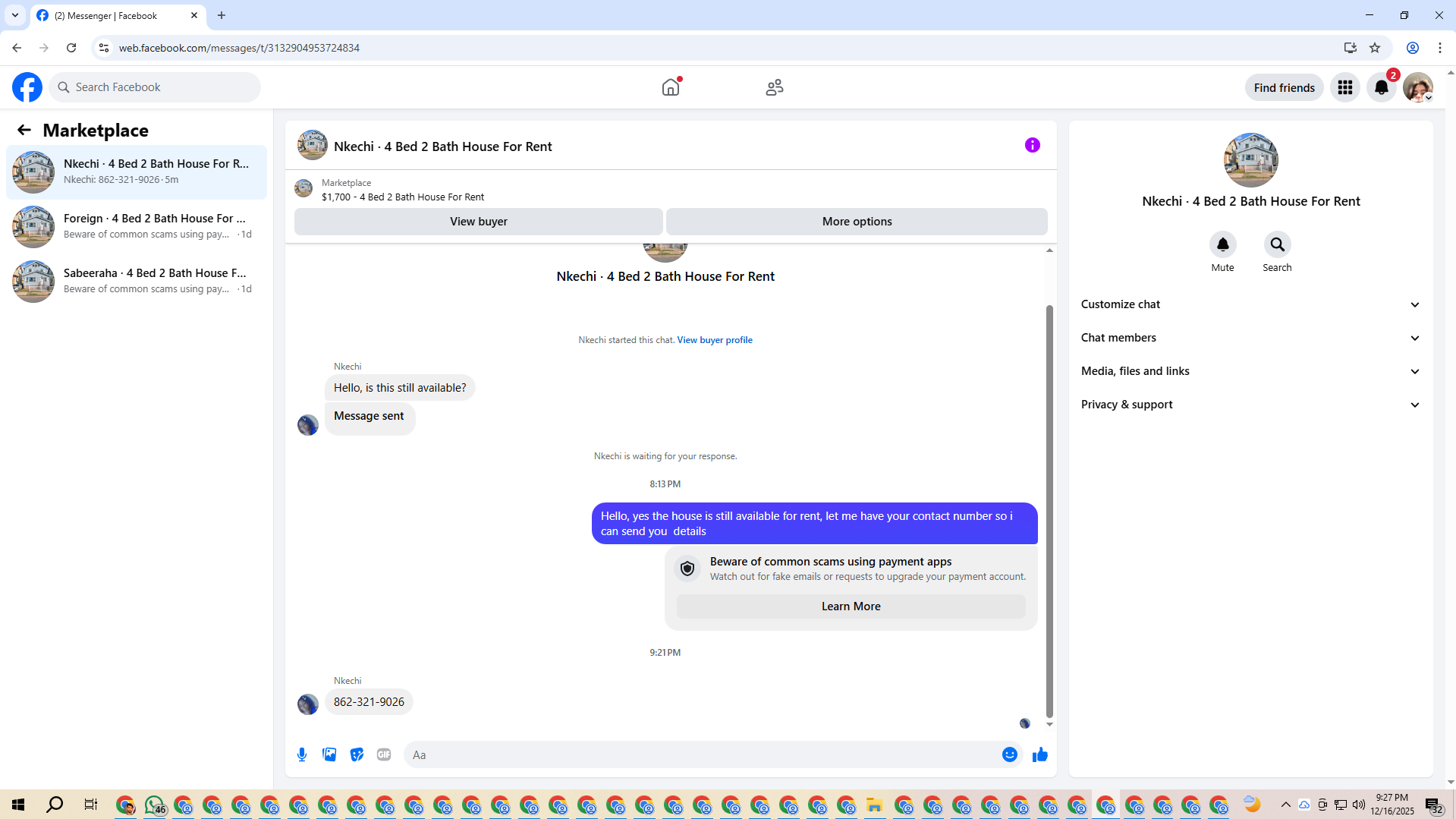Open Chrome's three-dot menu
The image size is (1456, 819).
(1440, 48)
